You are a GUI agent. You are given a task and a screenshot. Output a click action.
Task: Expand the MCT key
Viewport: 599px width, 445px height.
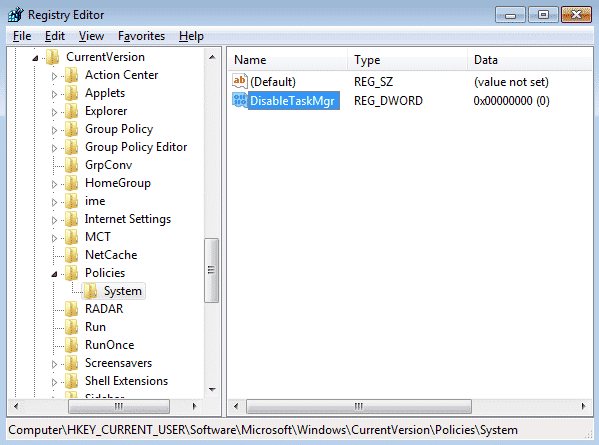(x=54, y=238)
